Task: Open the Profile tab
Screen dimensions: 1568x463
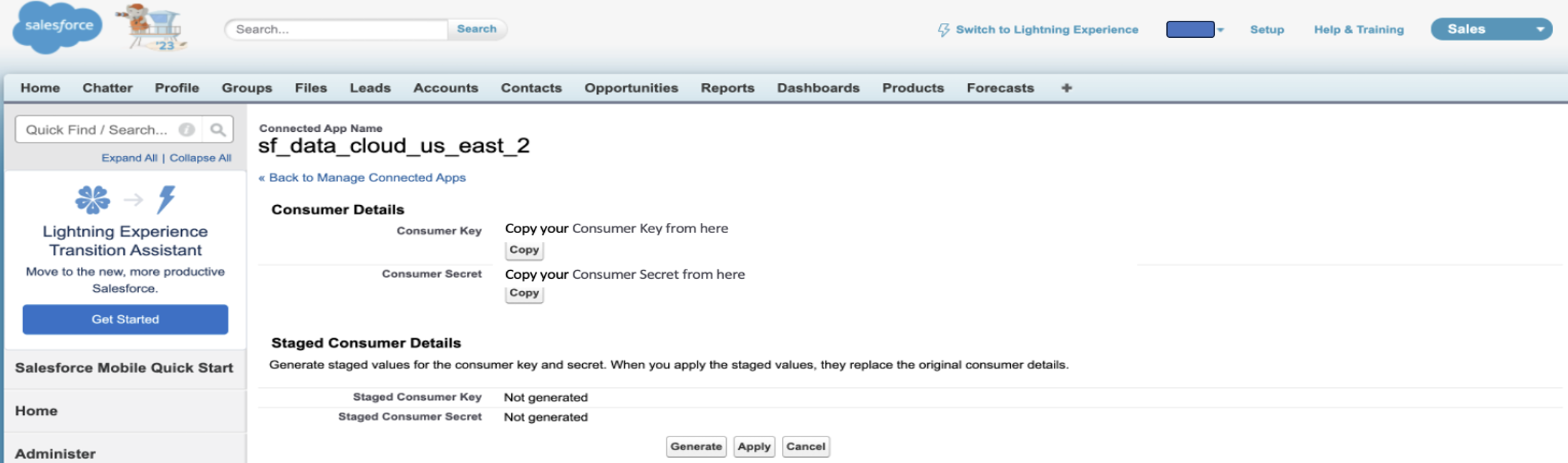Action: point(177,88)
